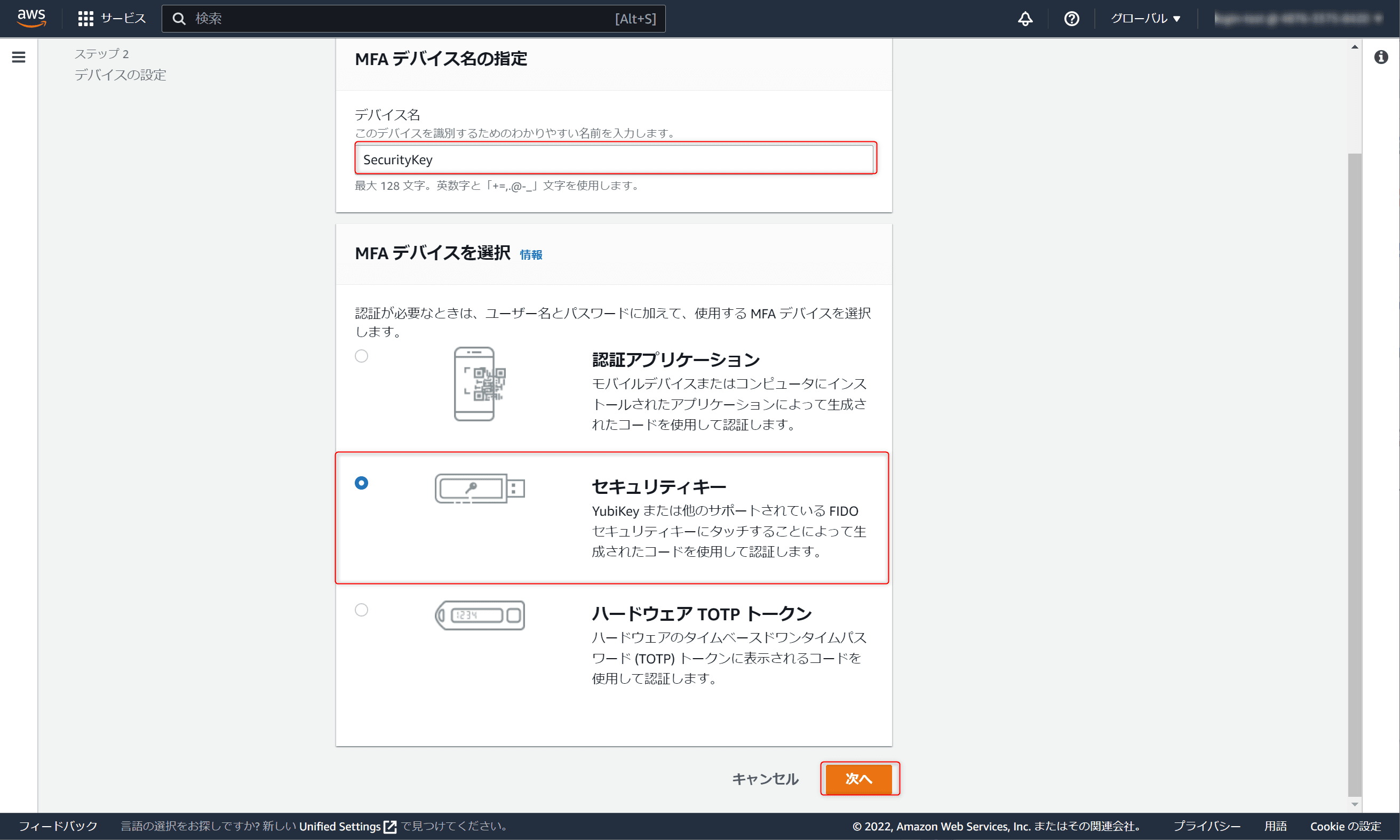The width and height of the screenshot is (1400, 840).
Task: Select the セキュリティキー radio button
Action: point(361,482)
